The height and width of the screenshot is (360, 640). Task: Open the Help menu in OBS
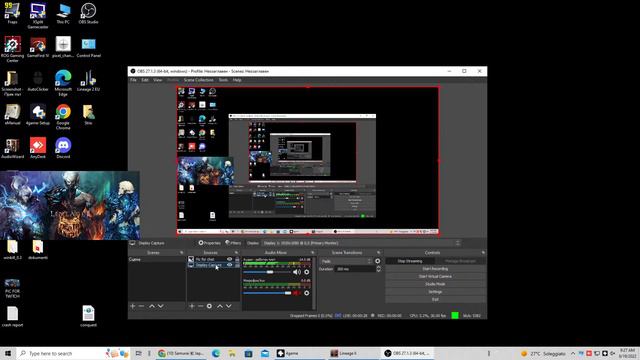click(237, 80)
